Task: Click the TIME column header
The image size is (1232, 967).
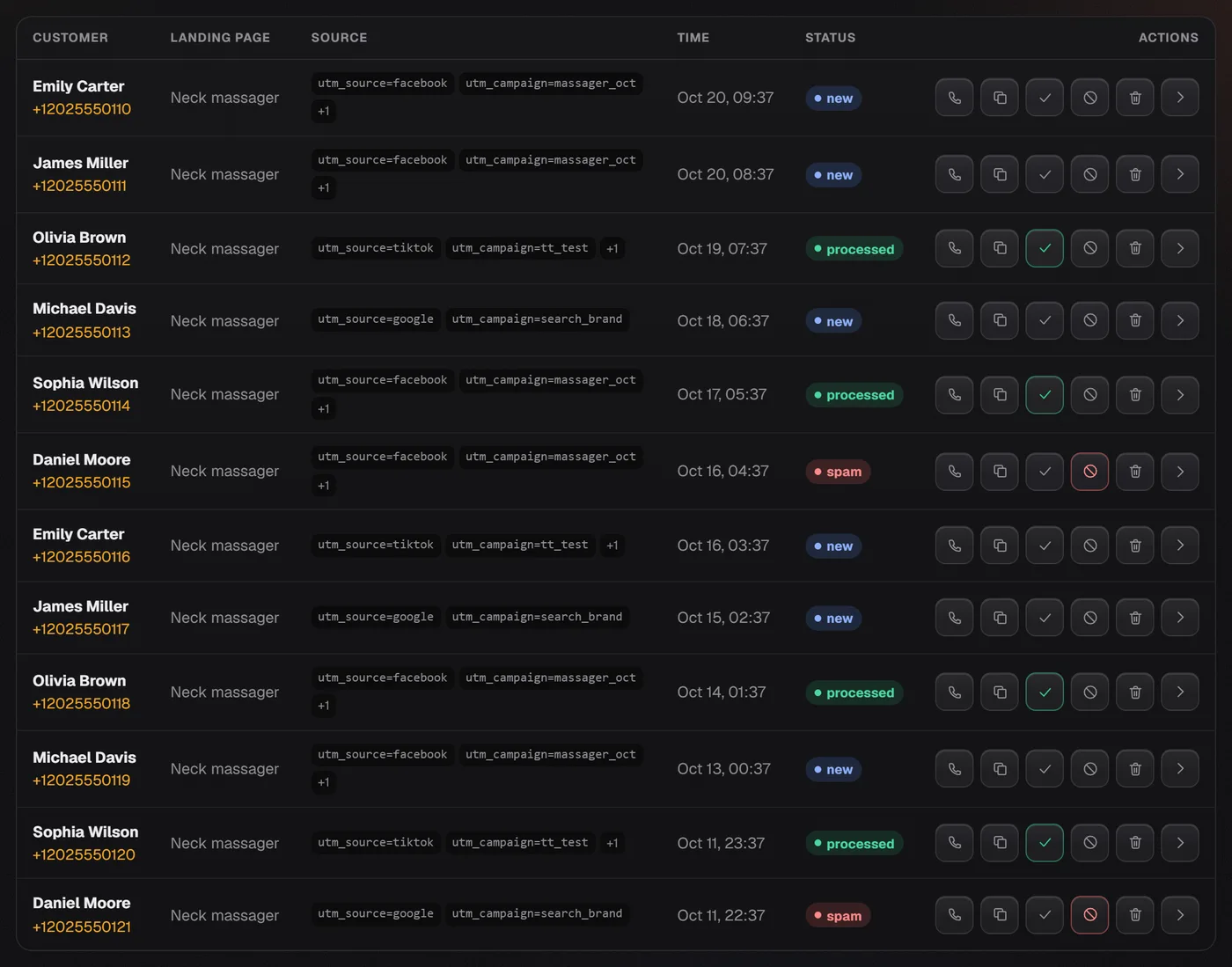Action: [693, 38]
